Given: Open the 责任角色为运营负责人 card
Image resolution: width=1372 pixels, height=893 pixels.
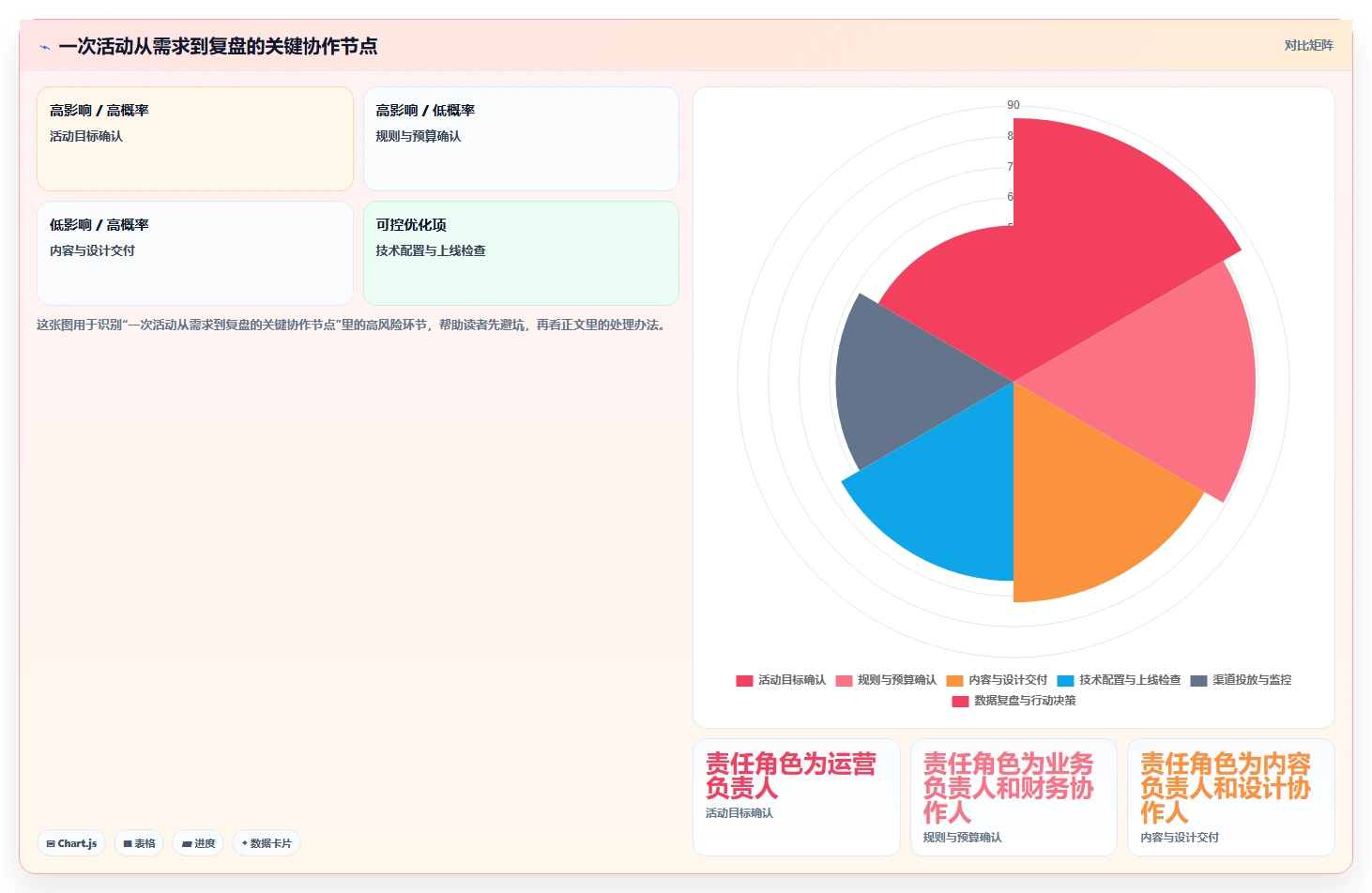Looking at the screenshot, I should [796, 797].
